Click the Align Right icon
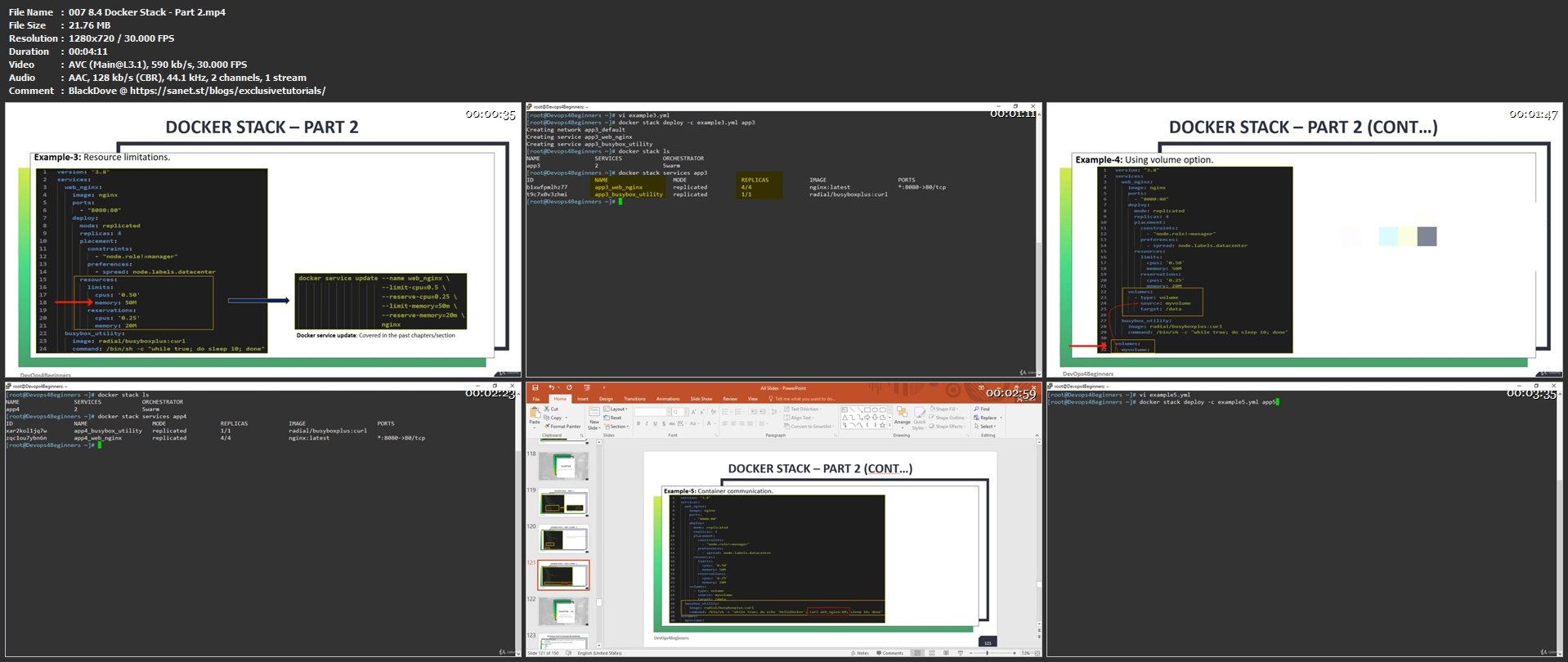The width and height of the screenshot is (1568, 662). pyautogui.click(x=741, y=423)
